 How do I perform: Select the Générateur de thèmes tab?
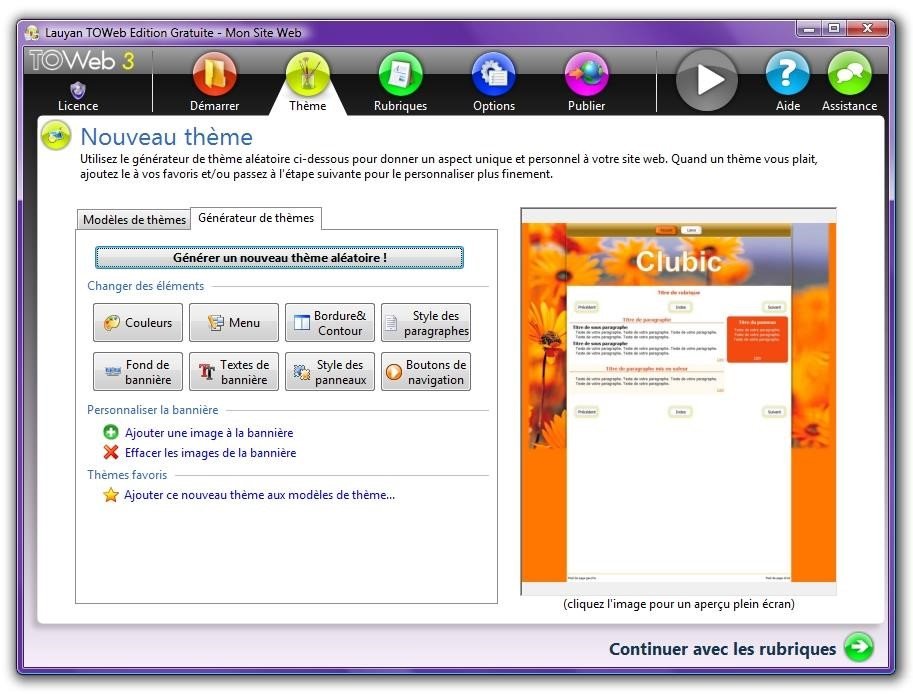[256, 218]
